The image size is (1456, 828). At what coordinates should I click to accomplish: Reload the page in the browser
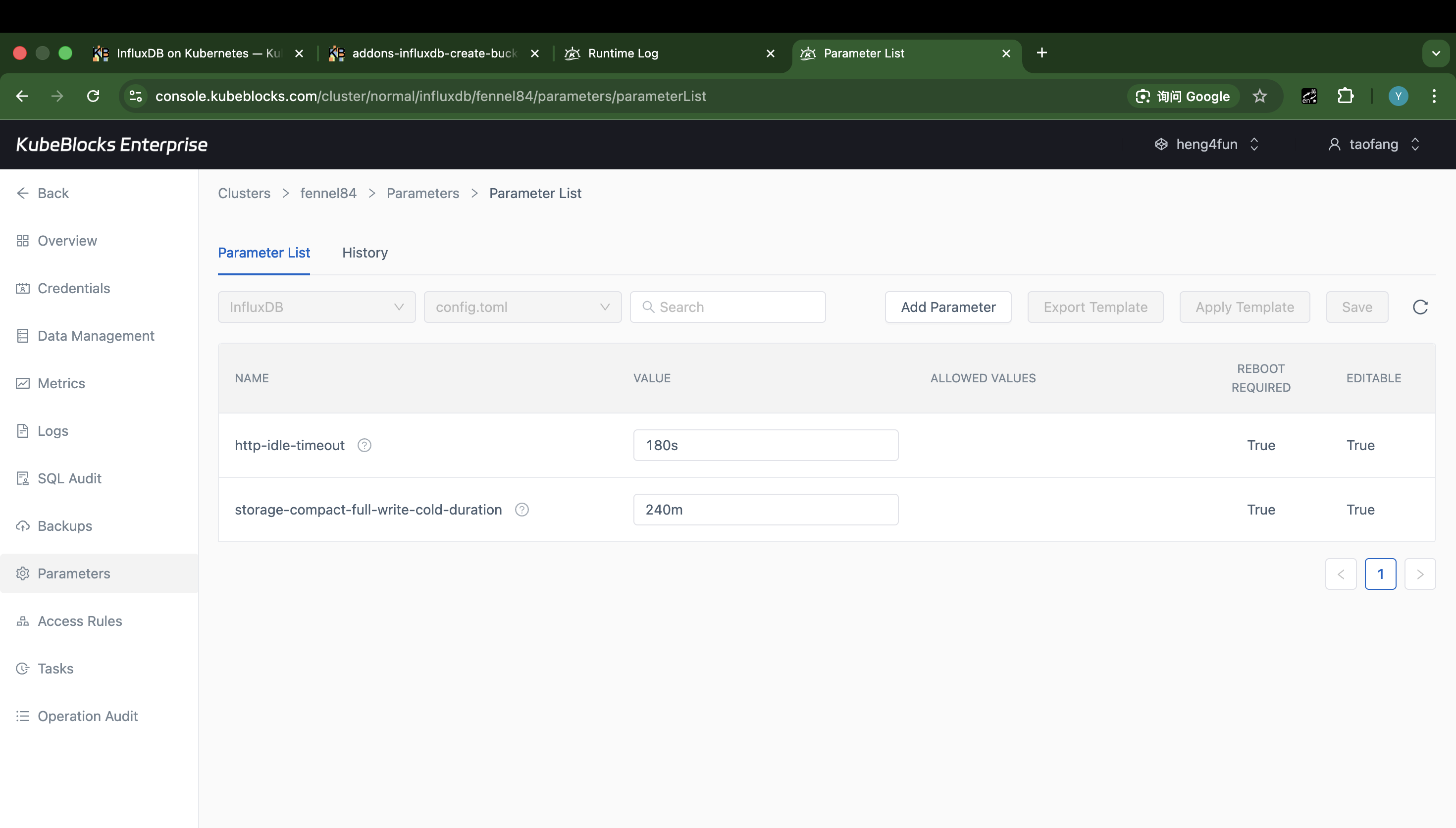pyautogui.click(x=93, y=96)
